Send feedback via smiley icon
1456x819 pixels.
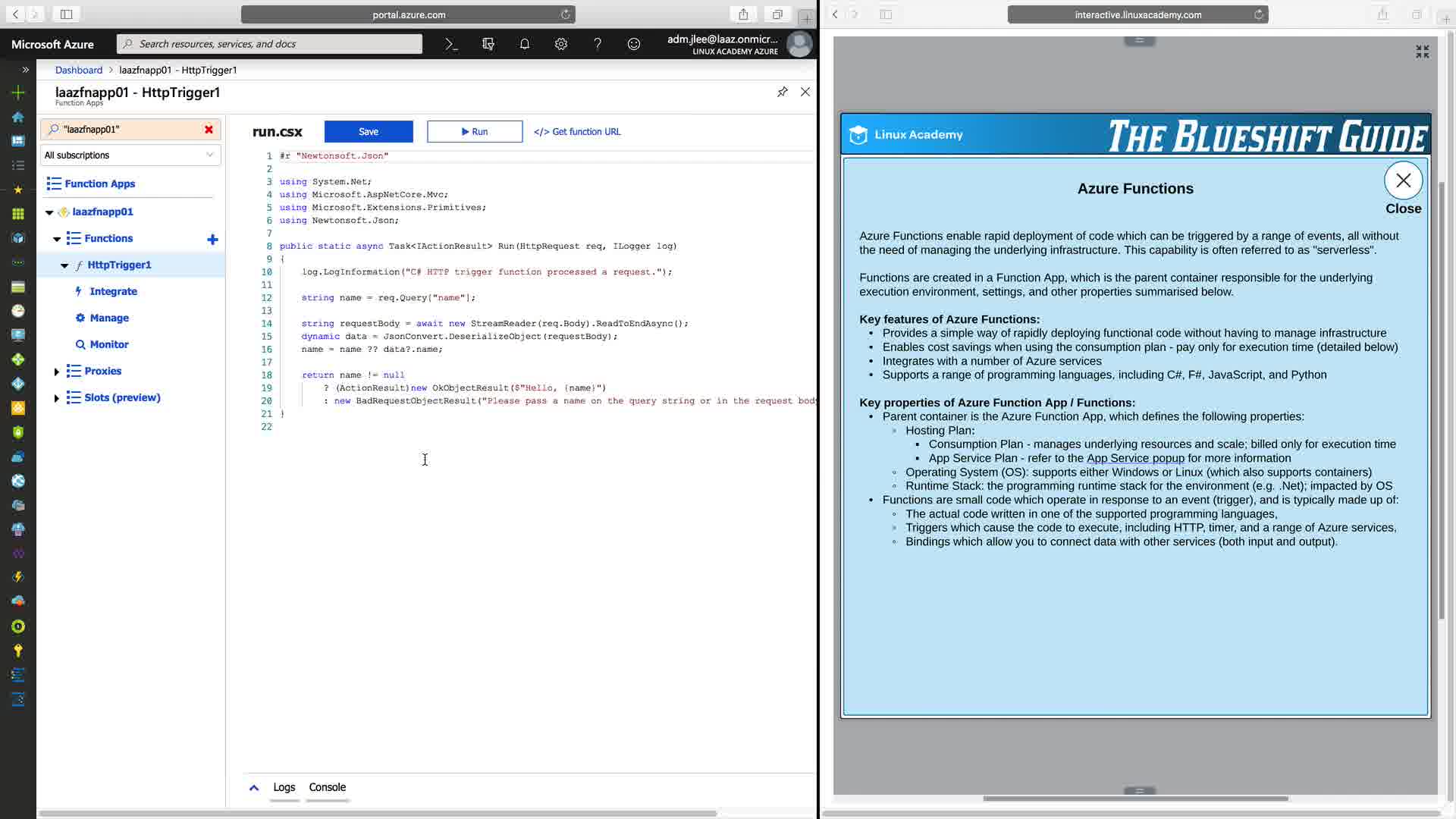coord(634,44)
